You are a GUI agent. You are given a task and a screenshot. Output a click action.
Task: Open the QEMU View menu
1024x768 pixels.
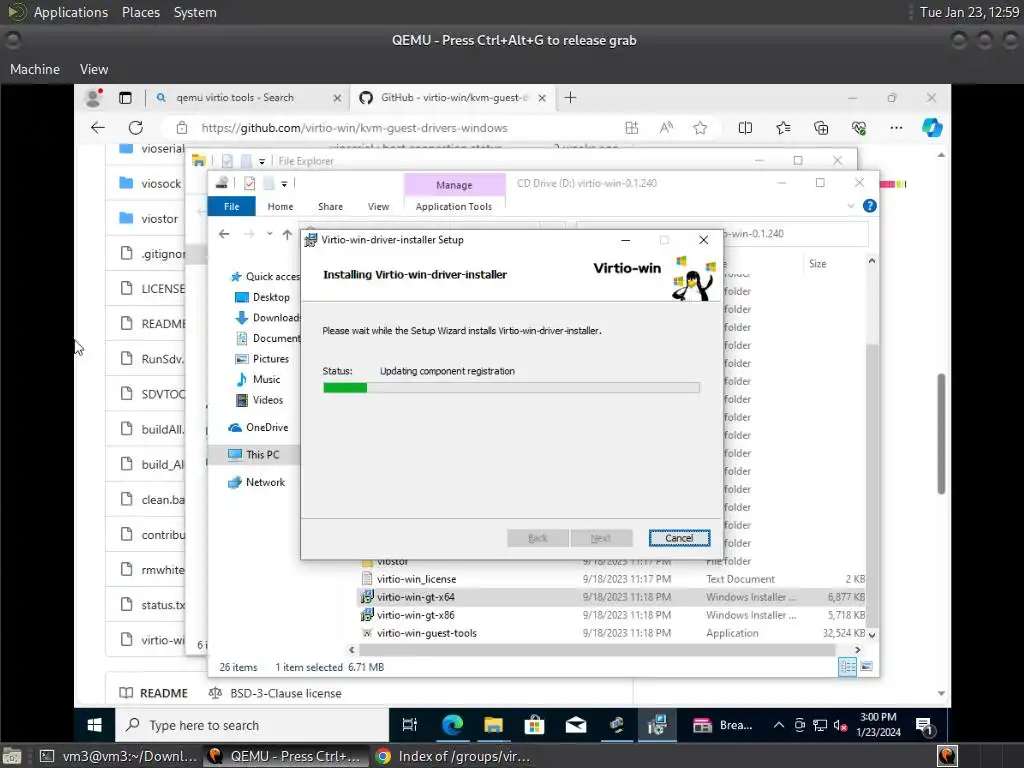click(94, 69)
